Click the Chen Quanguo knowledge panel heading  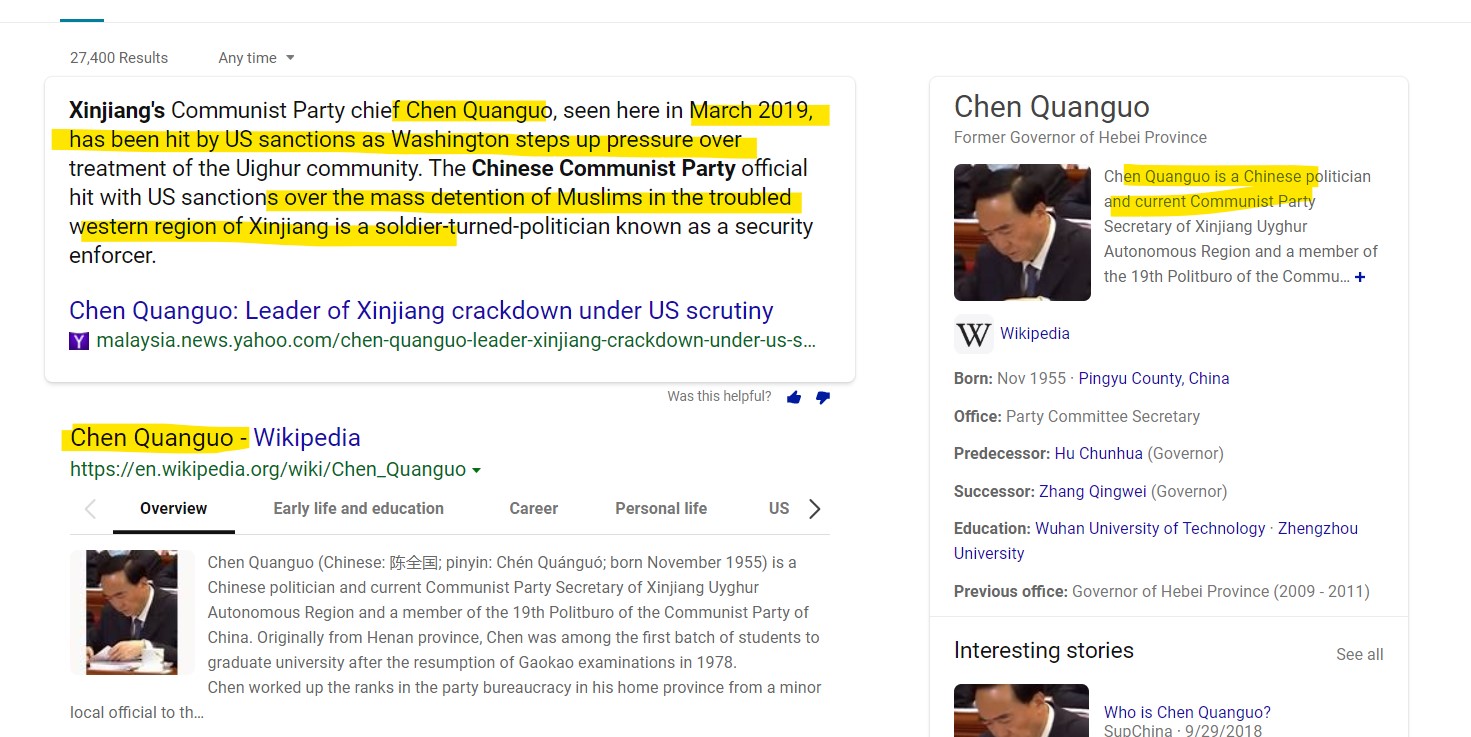1052,107
